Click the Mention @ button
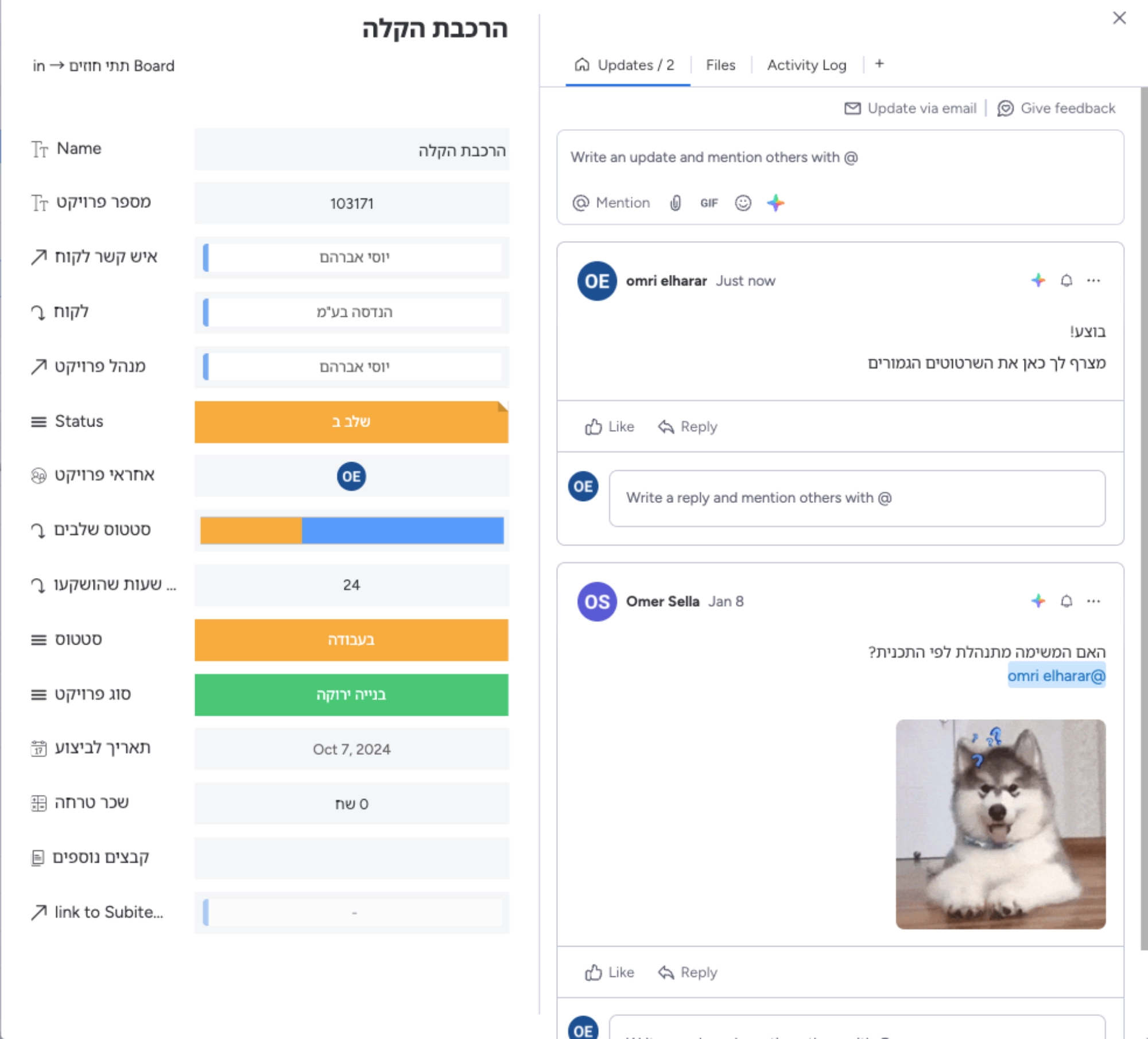This screenshot has height=1039, width=1148. [x=611, y=203]
